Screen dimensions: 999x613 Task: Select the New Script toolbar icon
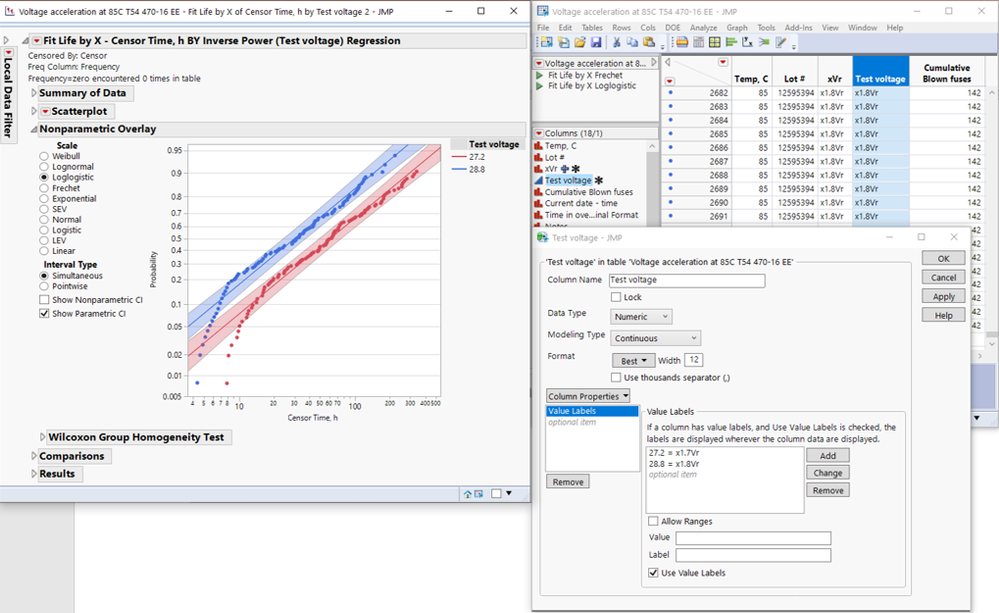pyautogui.click(x=563, y=42)
